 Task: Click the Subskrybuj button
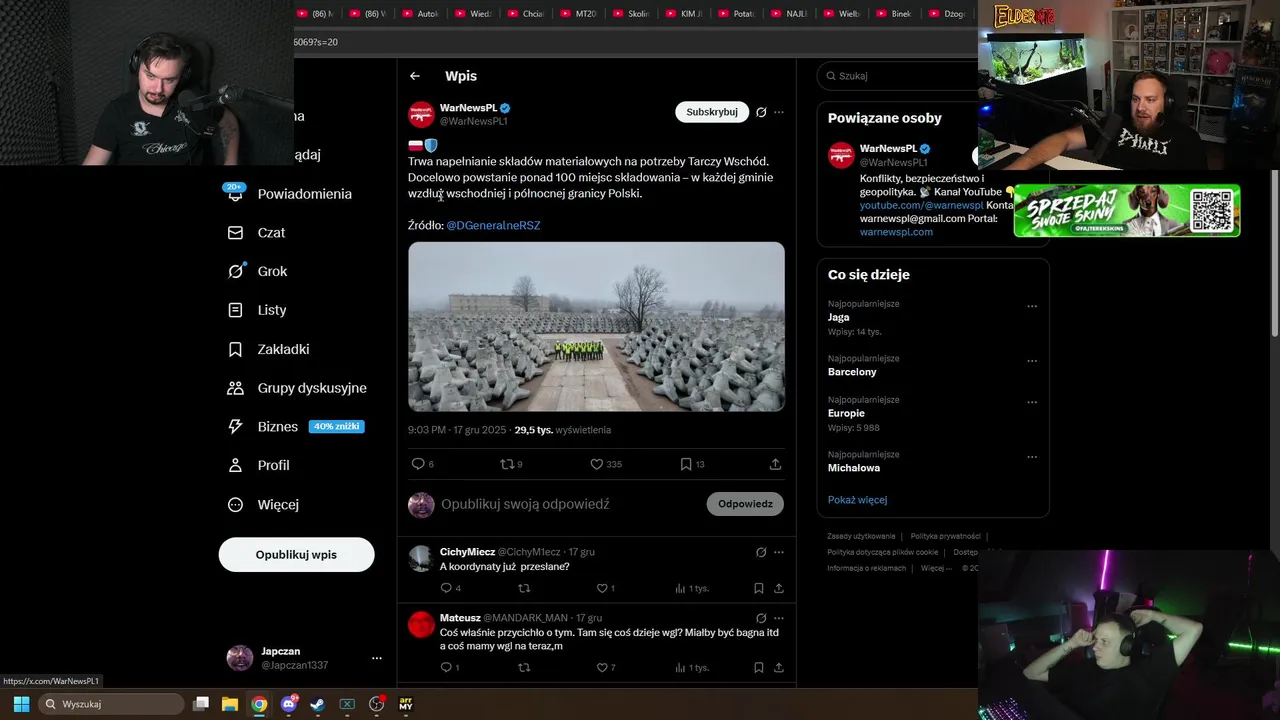point(712,112)
